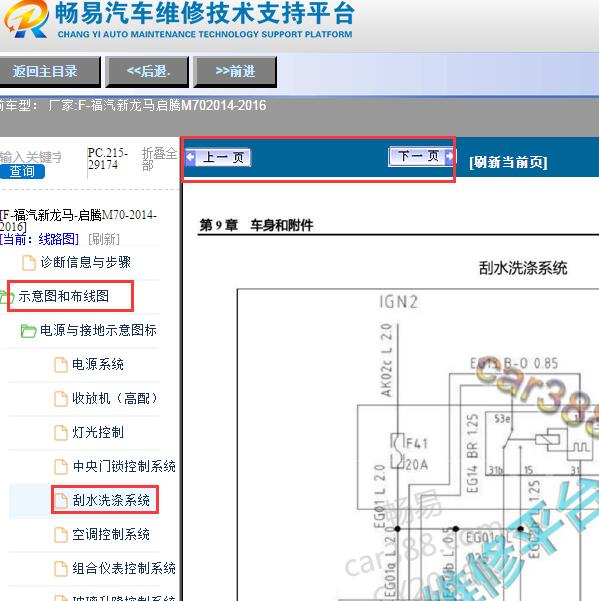Click the 当前：线路图 link

pyautogui.click(x=39, y=239)
